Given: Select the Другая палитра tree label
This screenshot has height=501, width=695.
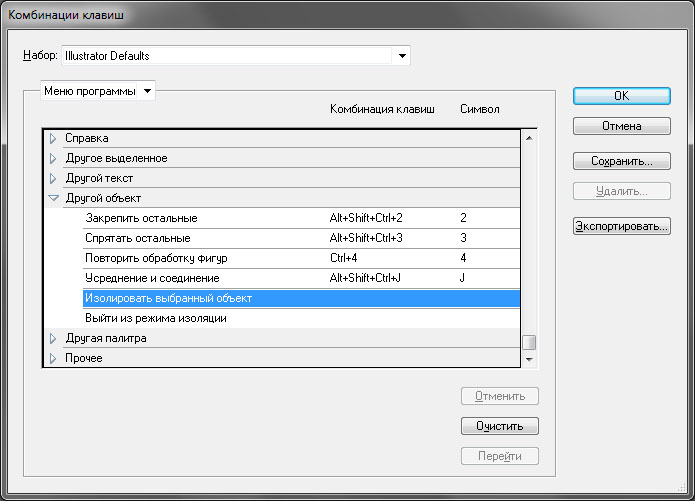Looking at the screenshot, I should 106,338.
